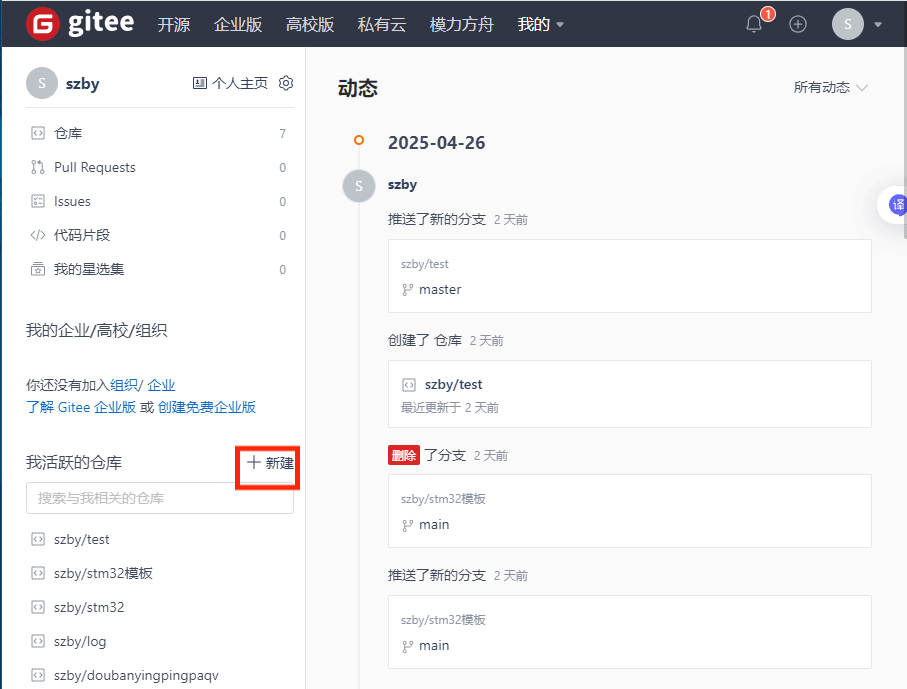This screenshot has height=689, width=907.
Task: Click the master branch name
Action: point(440,290)
